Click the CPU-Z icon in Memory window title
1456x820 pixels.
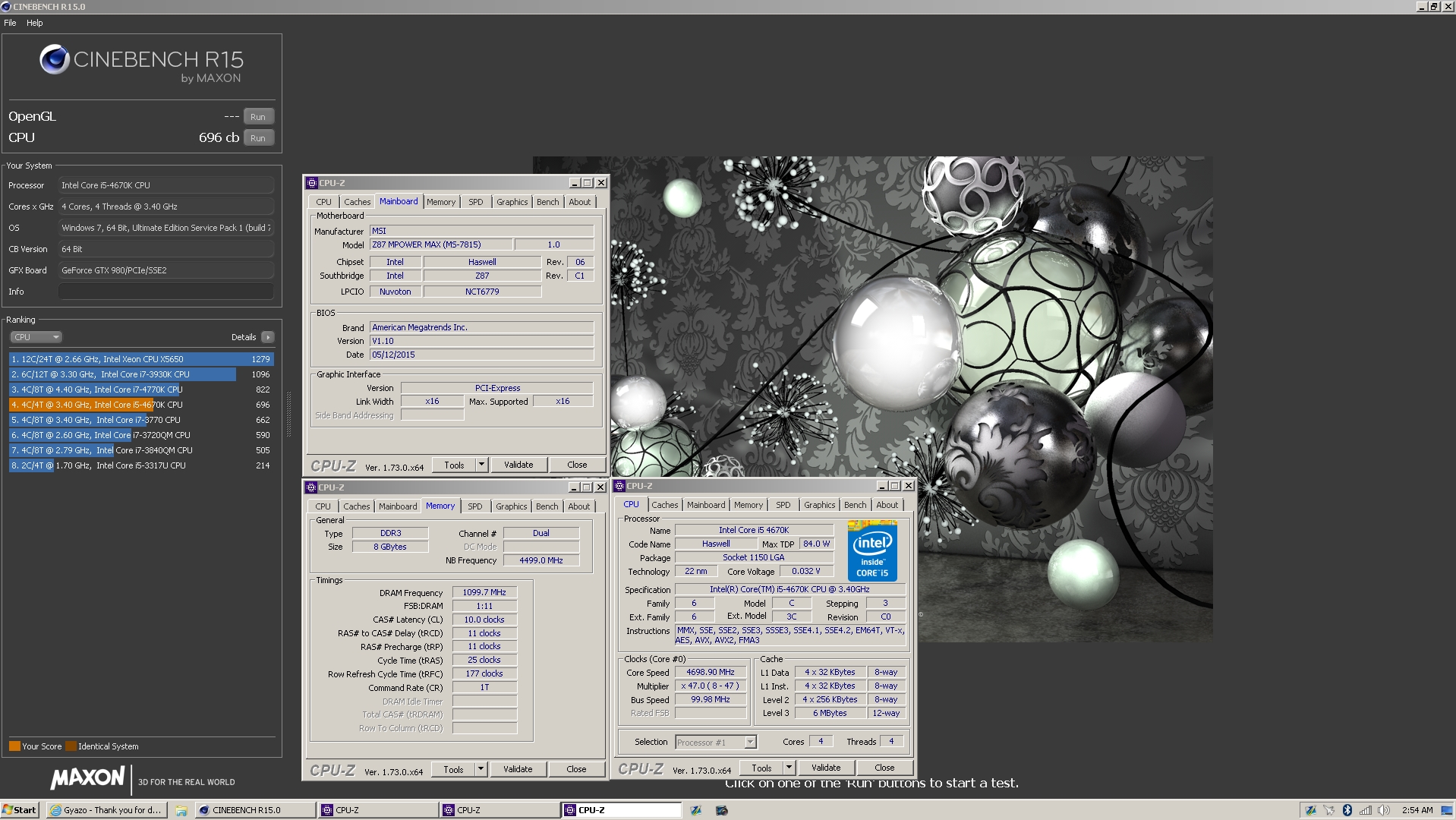311,487
